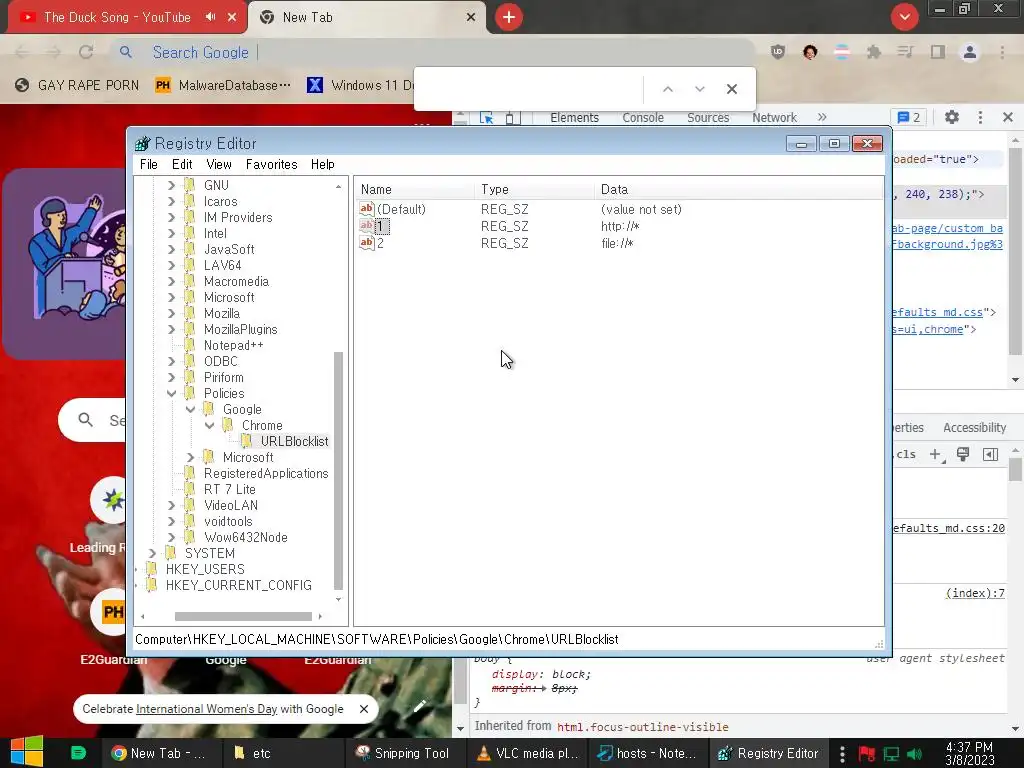
Task: Sort values by the Name column
Action: [415, 189]
